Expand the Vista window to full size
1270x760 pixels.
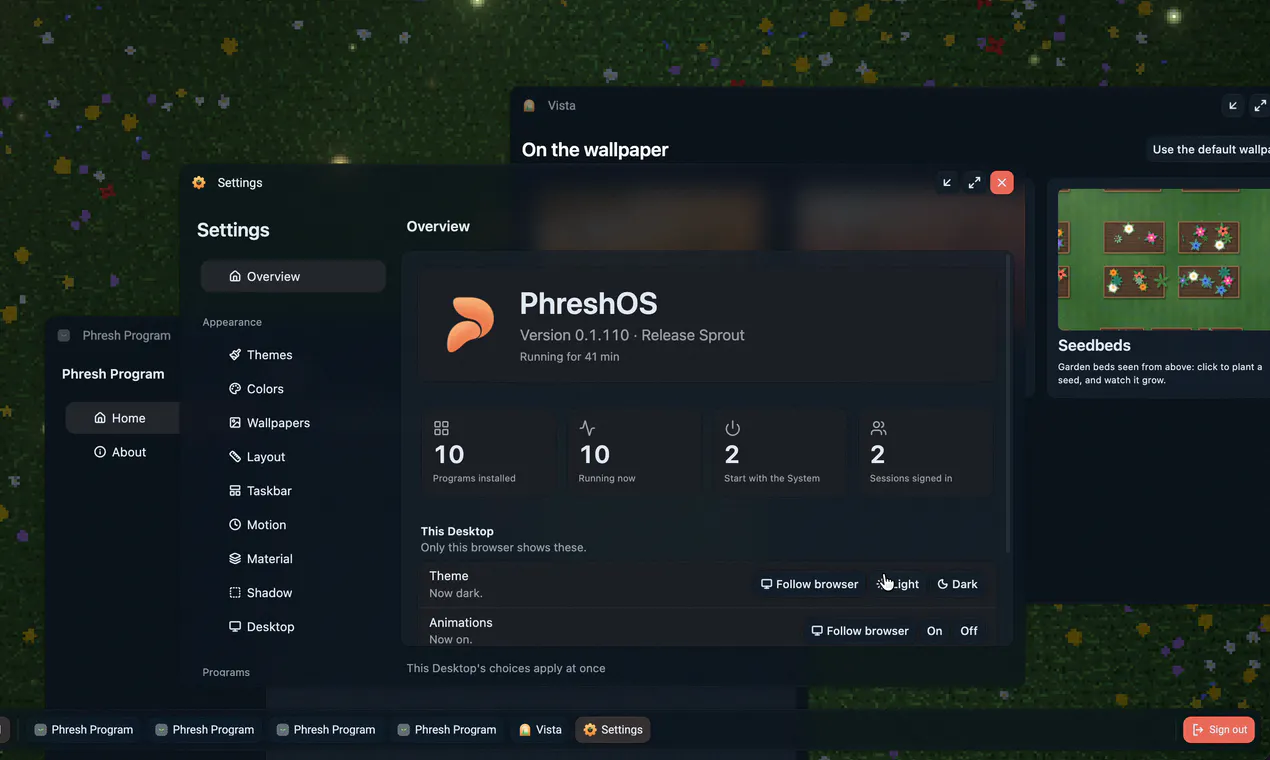tap(1260, 105)
